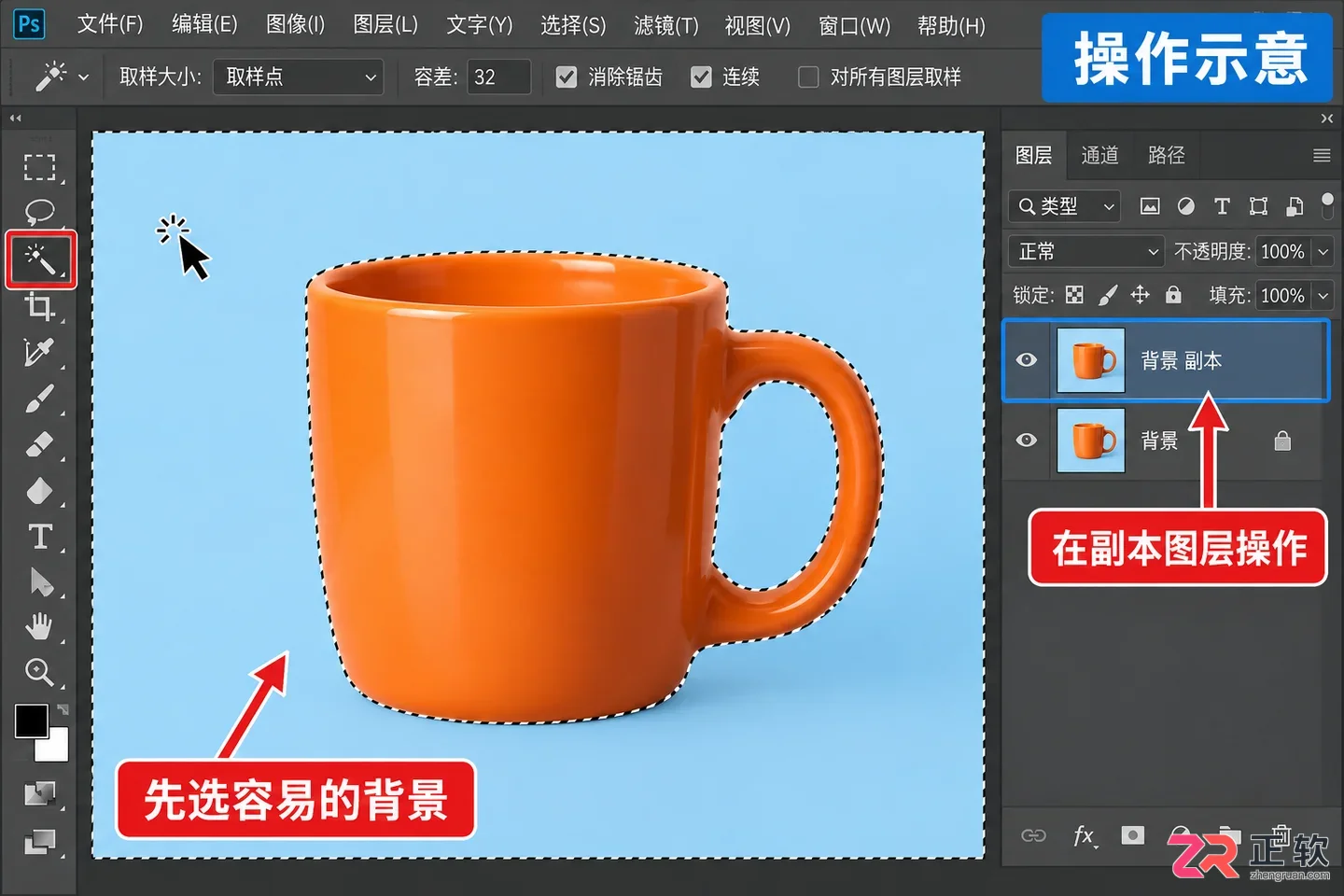Add a layer mask with mask icon

coord(1133,834)
